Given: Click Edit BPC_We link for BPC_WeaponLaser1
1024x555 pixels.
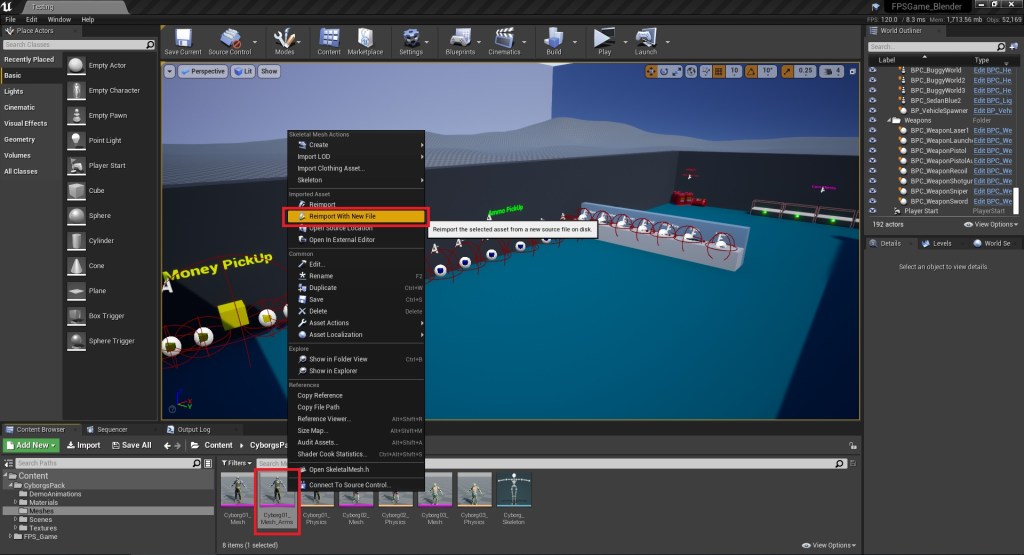Looking at the screenshot, I should 992,131.
